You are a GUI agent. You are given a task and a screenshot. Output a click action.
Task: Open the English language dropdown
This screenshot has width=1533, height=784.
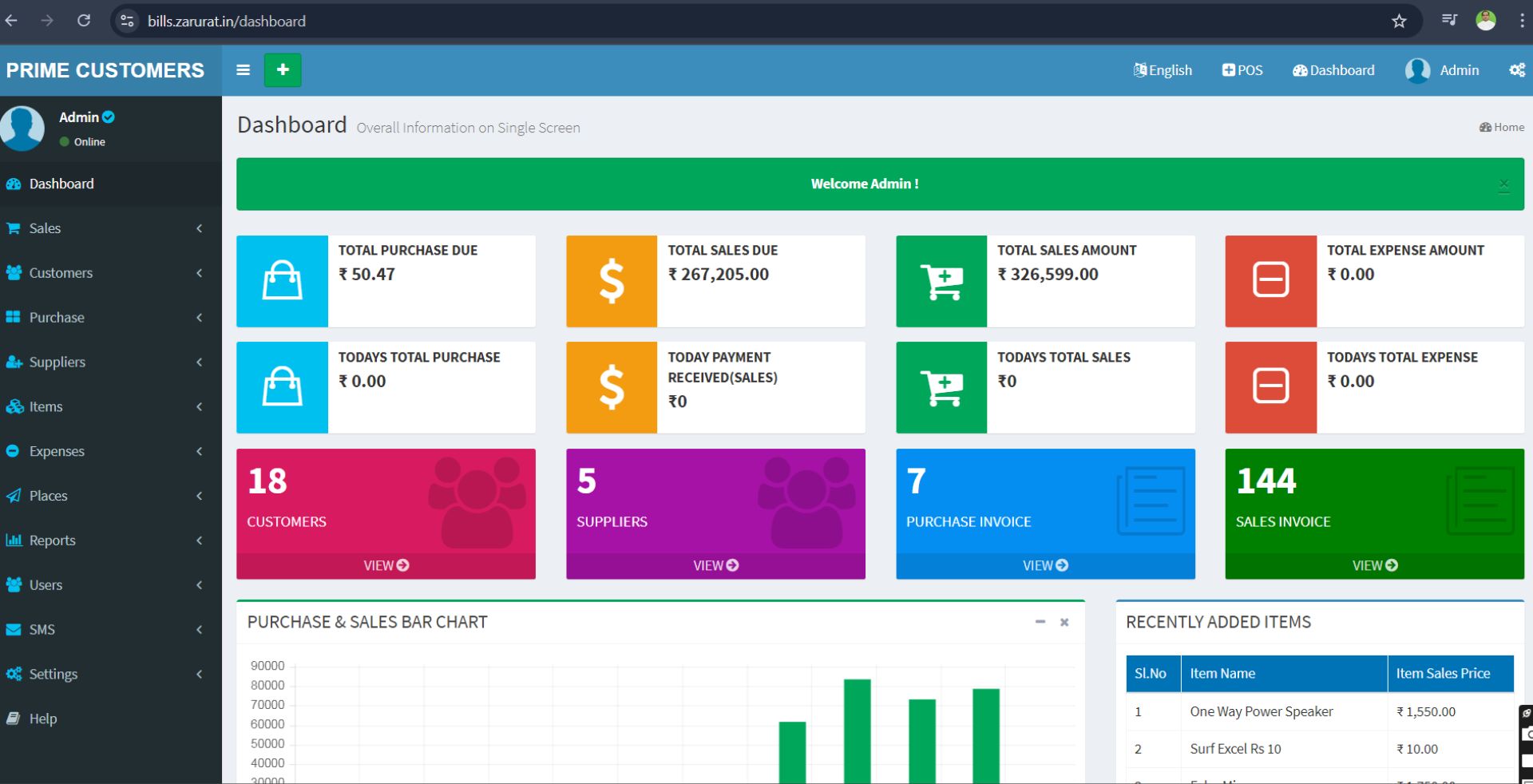[x=1163, y=70]
